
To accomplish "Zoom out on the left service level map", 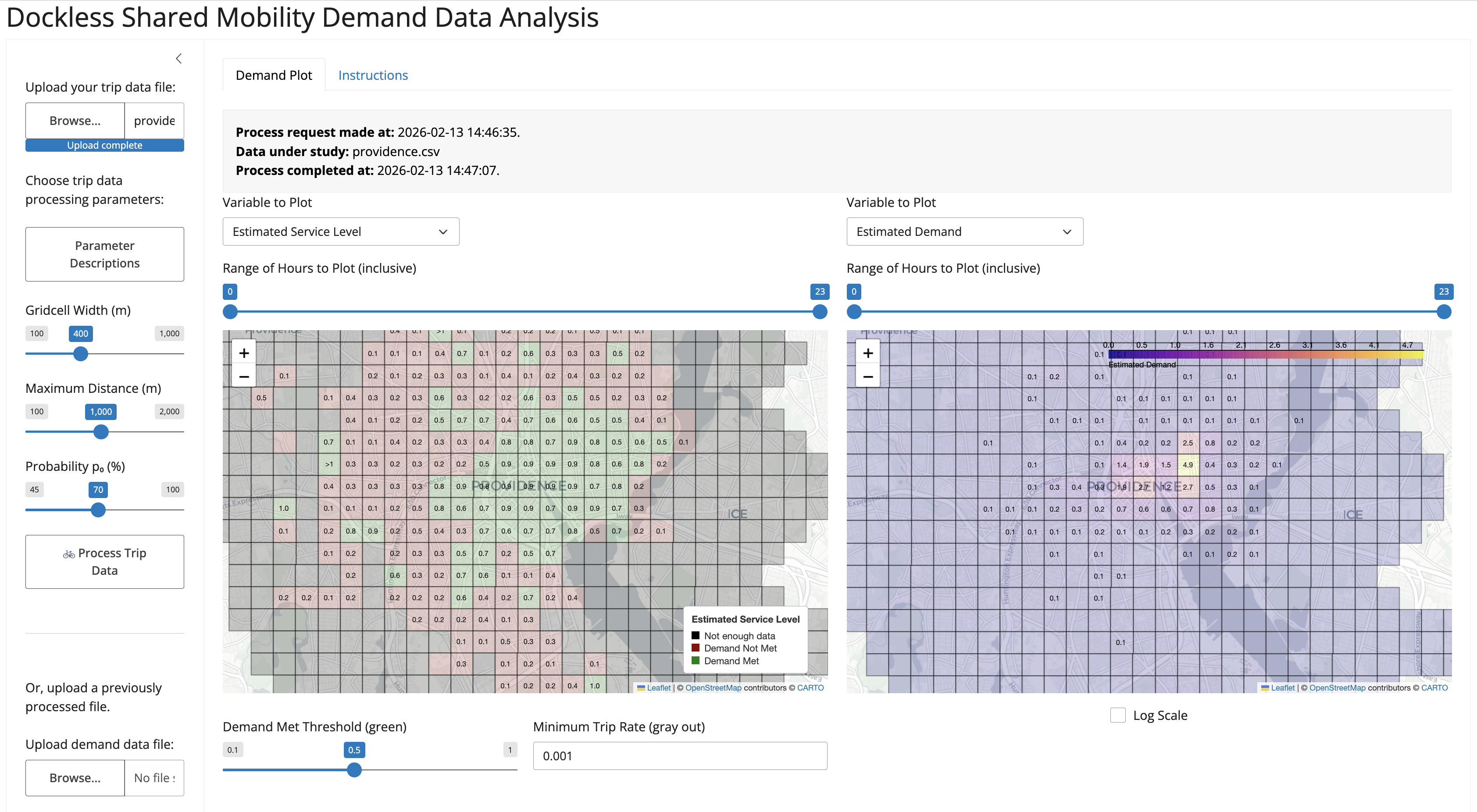I will (244, 377).
